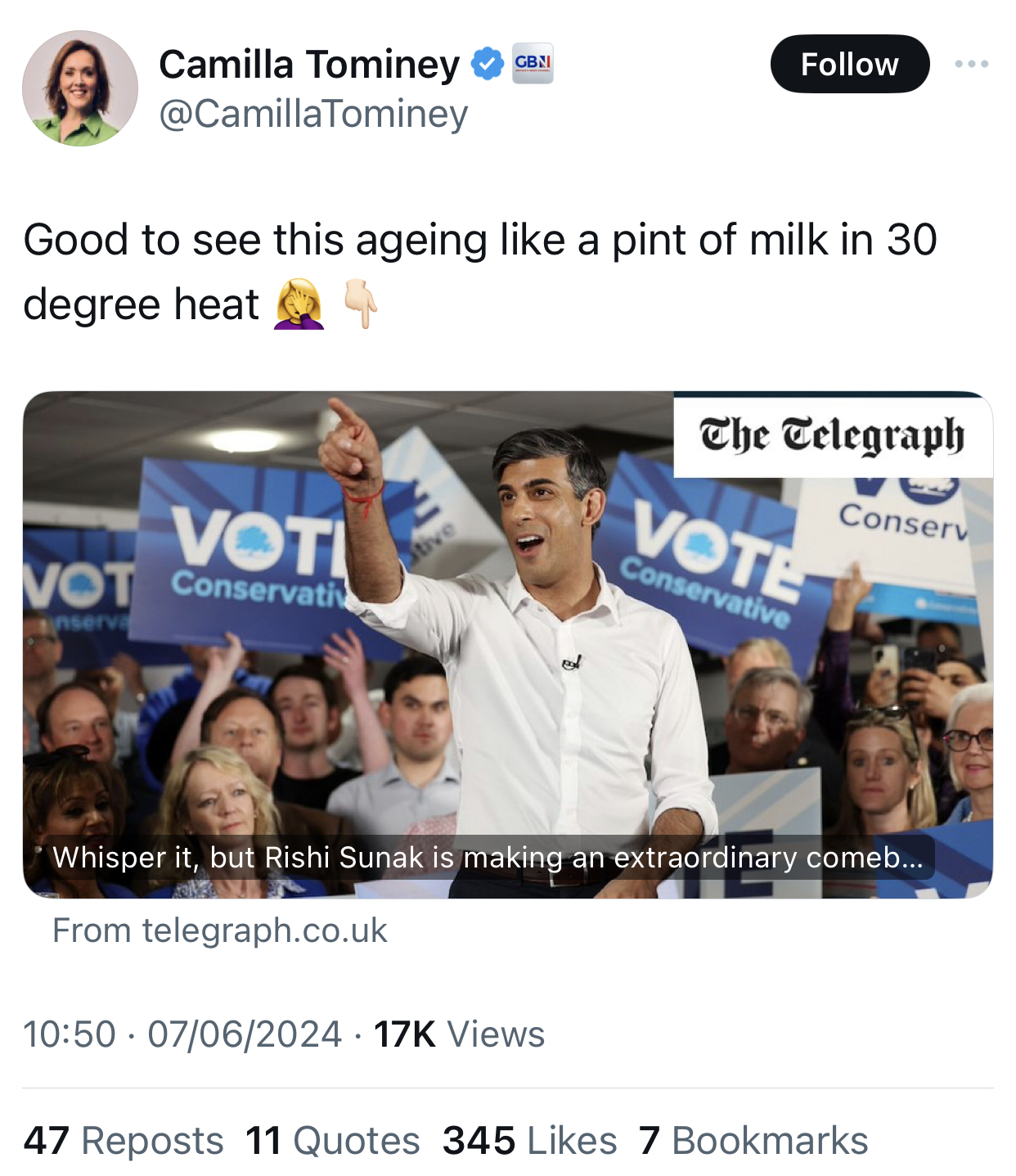Click the GBN affiliation badge icon
This screenshot has height=1176, width=1016.
point(533,64)
